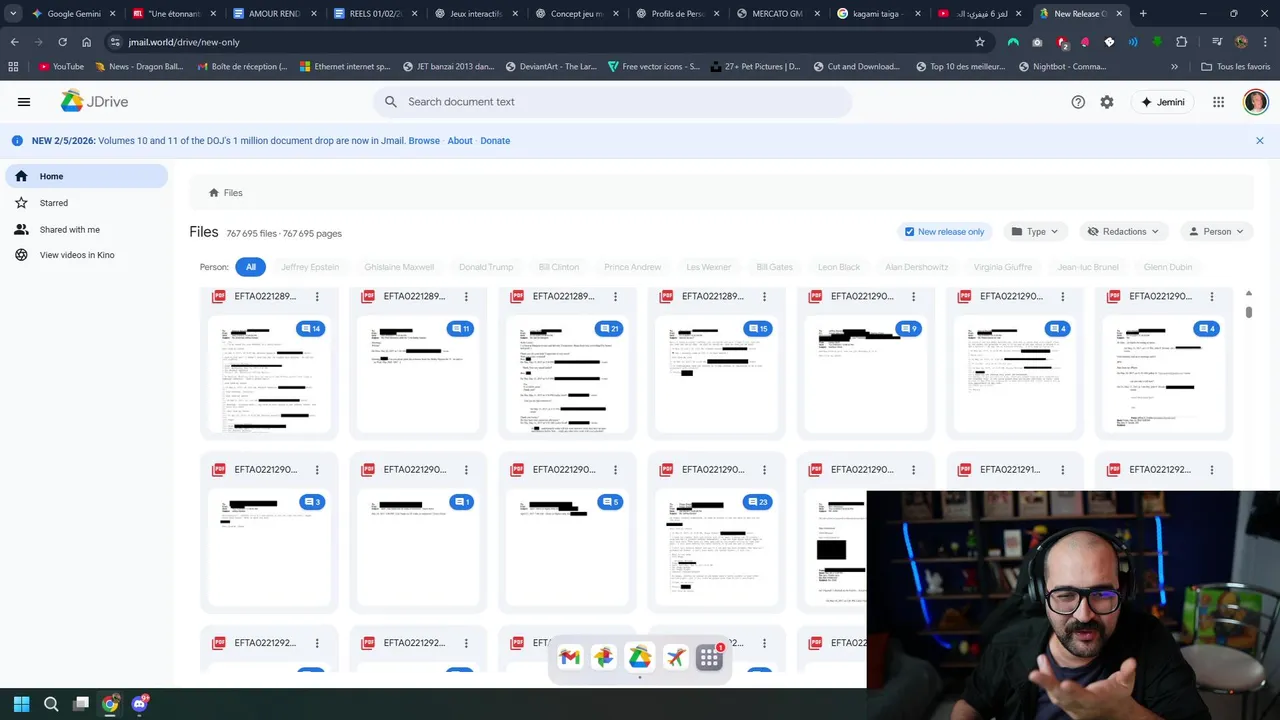Click the Files breadcrumb
The height and width of the screenshot is (720, 1280).
225,193
